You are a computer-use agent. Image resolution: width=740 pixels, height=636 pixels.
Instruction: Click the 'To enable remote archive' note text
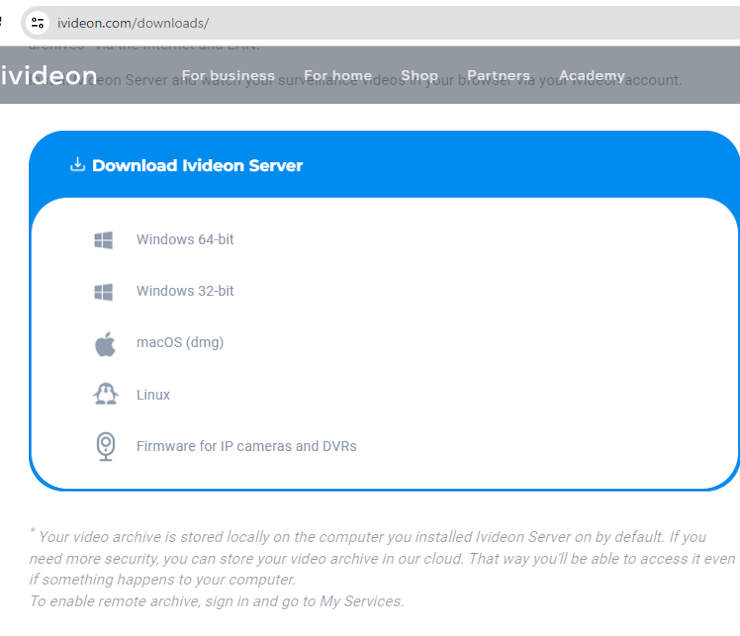[217, 601]
